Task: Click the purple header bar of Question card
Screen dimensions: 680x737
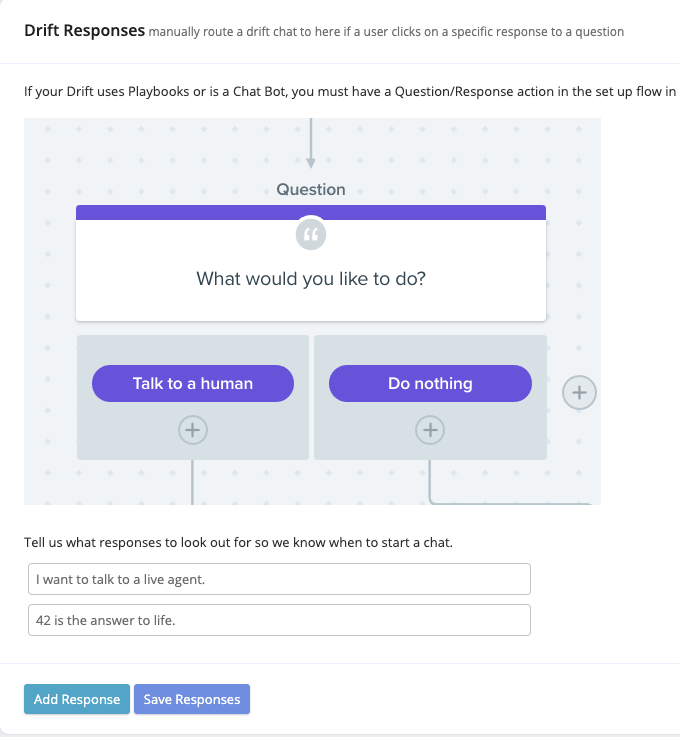Action: tap(311, 212)
